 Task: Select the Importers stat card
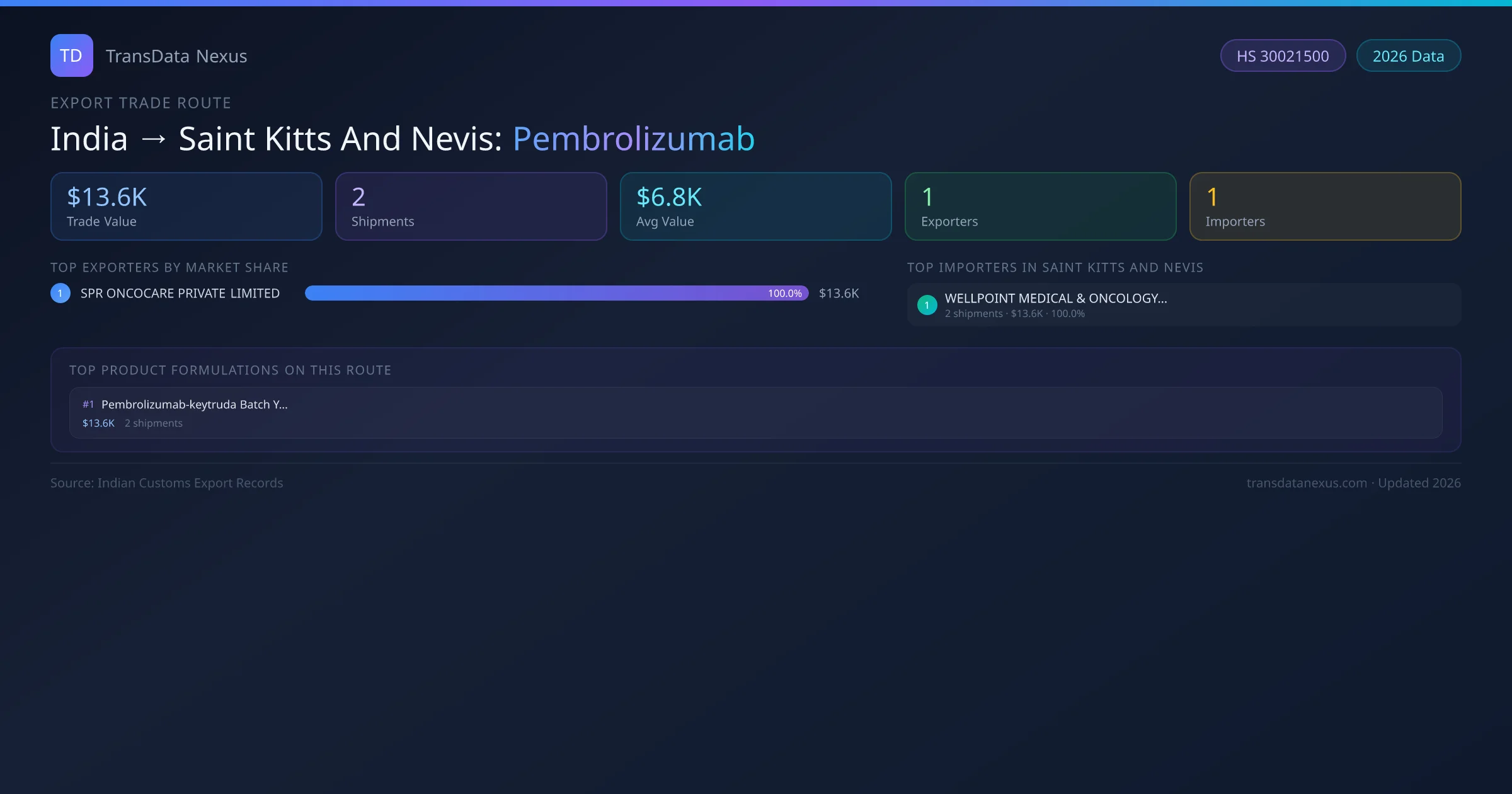1325,206
